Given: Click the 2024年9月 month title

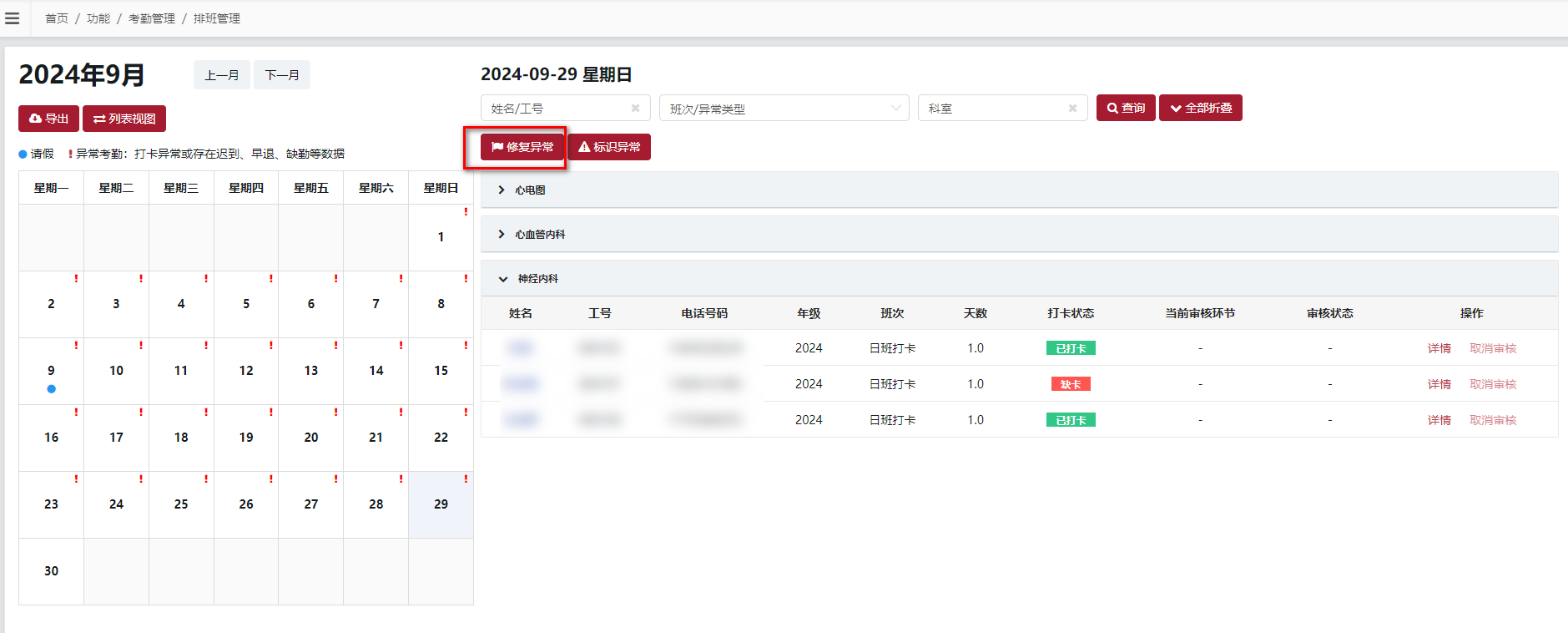Looking at the screenshot, I should [x=82, y=75].
